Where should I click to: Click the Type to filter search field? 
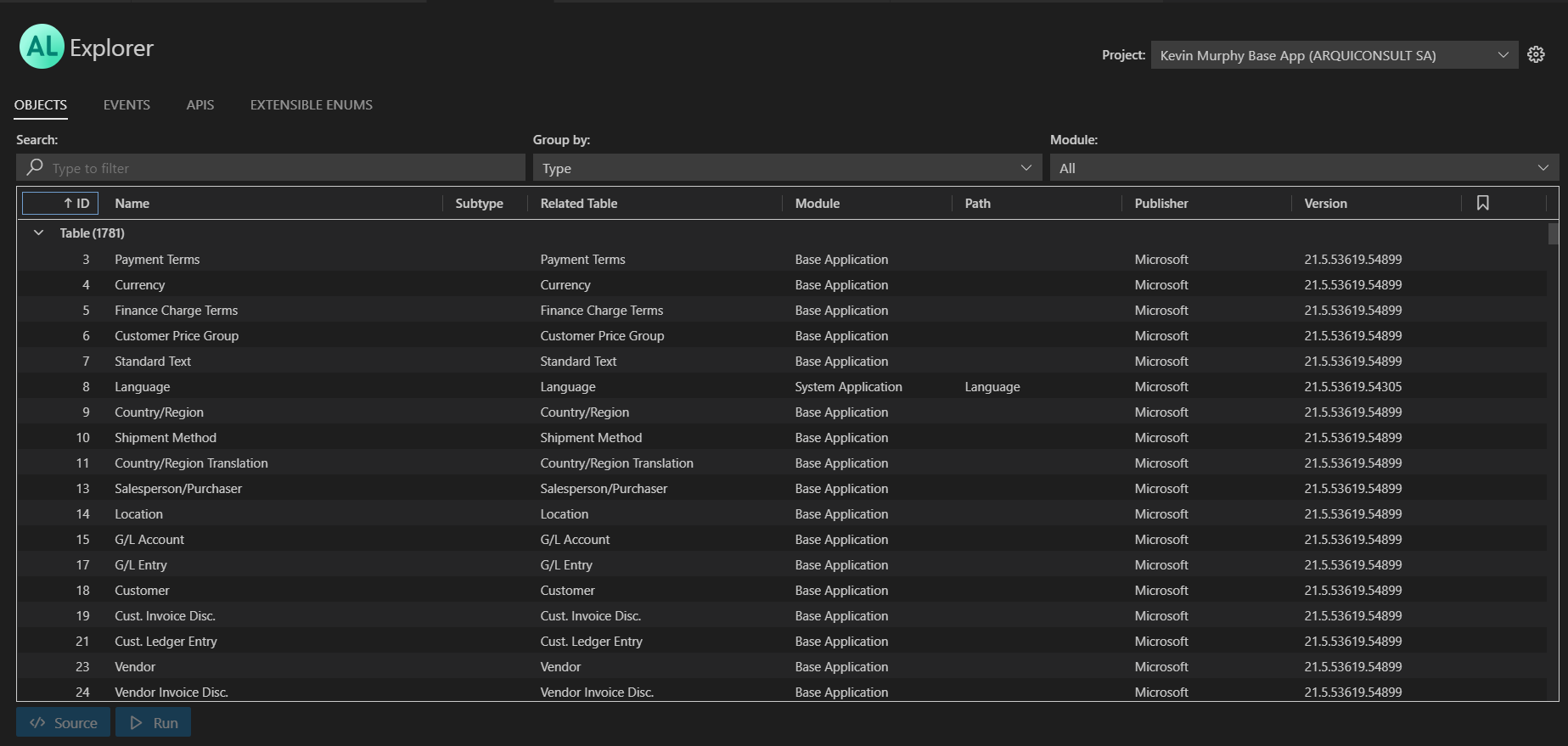click(280, 168)
